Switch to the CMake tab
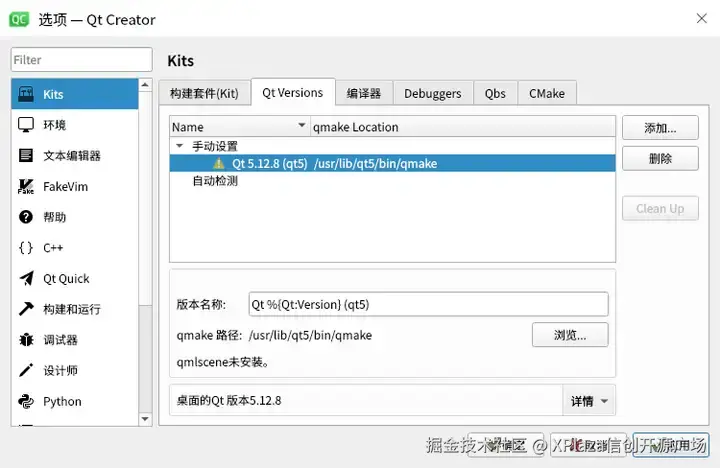This screenshot has height=468, width=720. (x=547, y=93)
